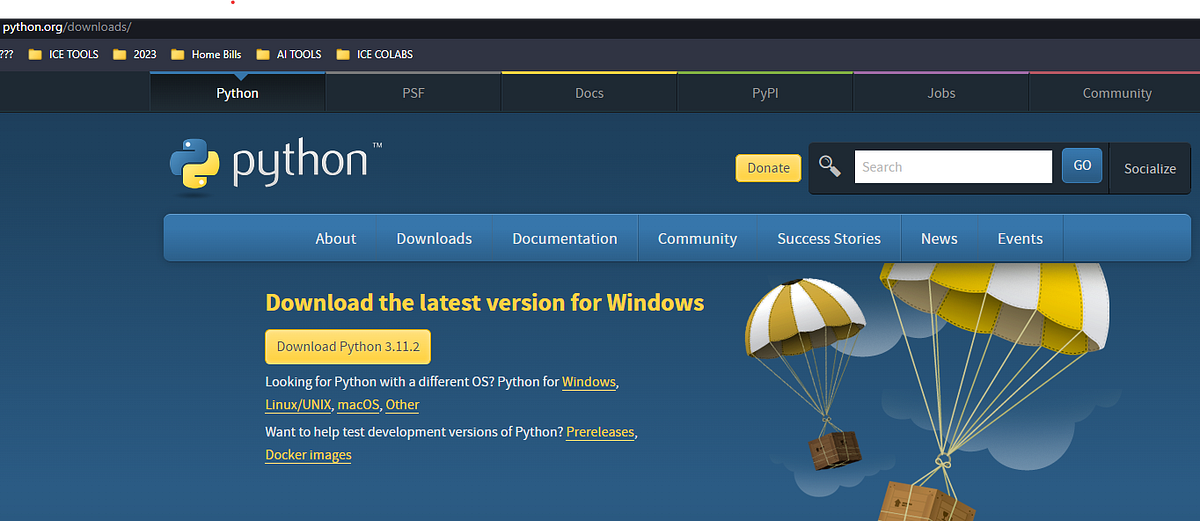The width and height of the screenshot is (1200, 521).
Task: Switch to the PyPI top tab
Action: pos(765,93)
